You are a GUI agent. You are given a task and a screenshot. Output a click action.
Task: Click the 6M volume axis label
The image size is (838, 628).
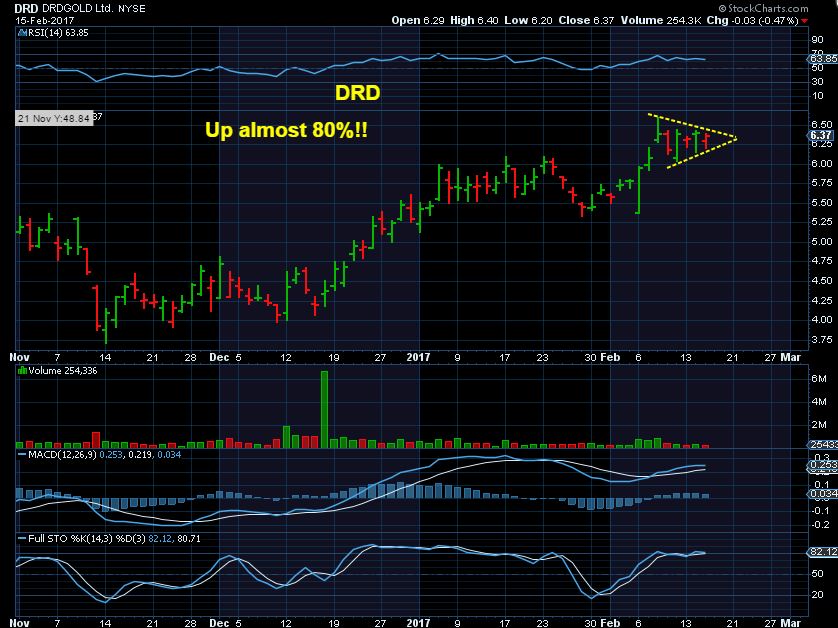pos(819,378)
